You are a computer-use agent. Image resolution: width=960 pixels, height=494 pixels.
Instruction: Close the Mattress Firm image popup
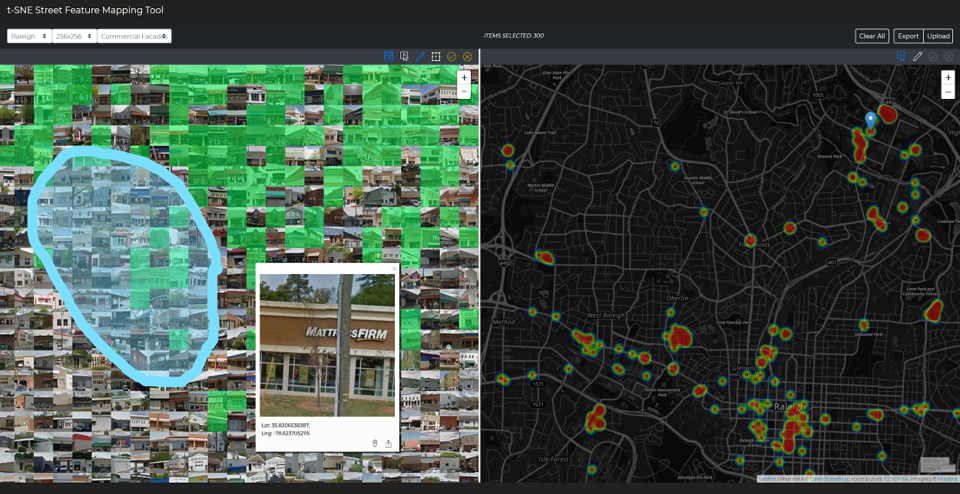point(394,269)
